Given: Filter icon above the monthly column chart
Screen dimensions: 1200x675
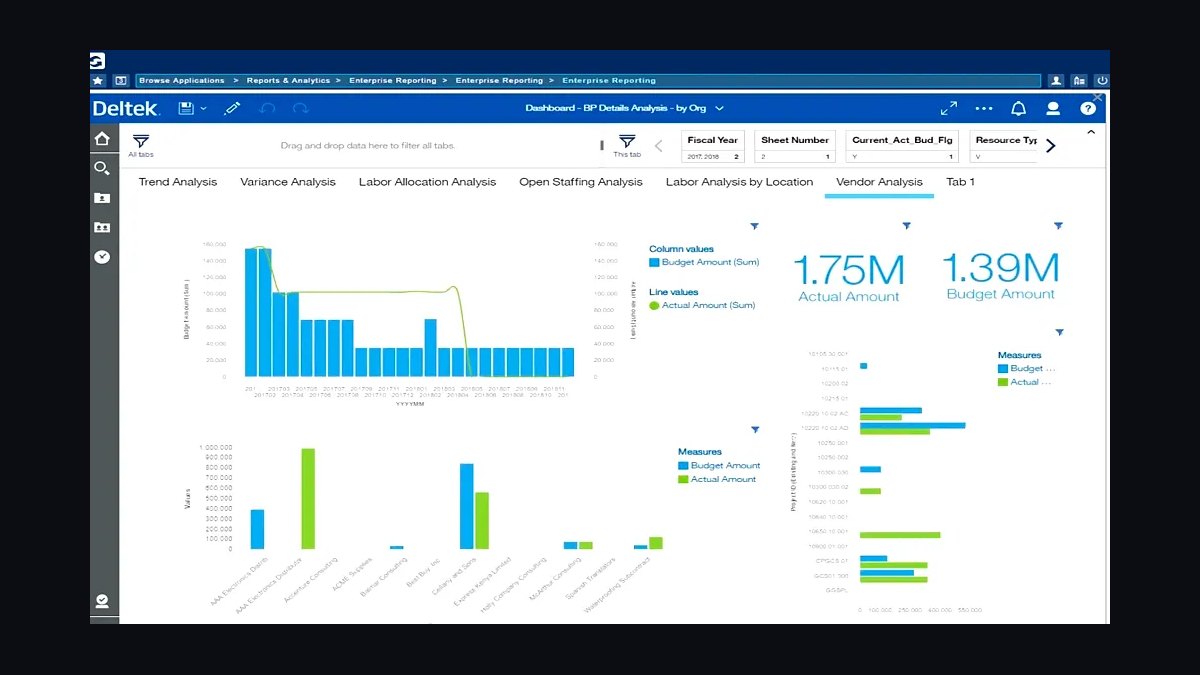Looking at the screenshot, I should point(755,226).
